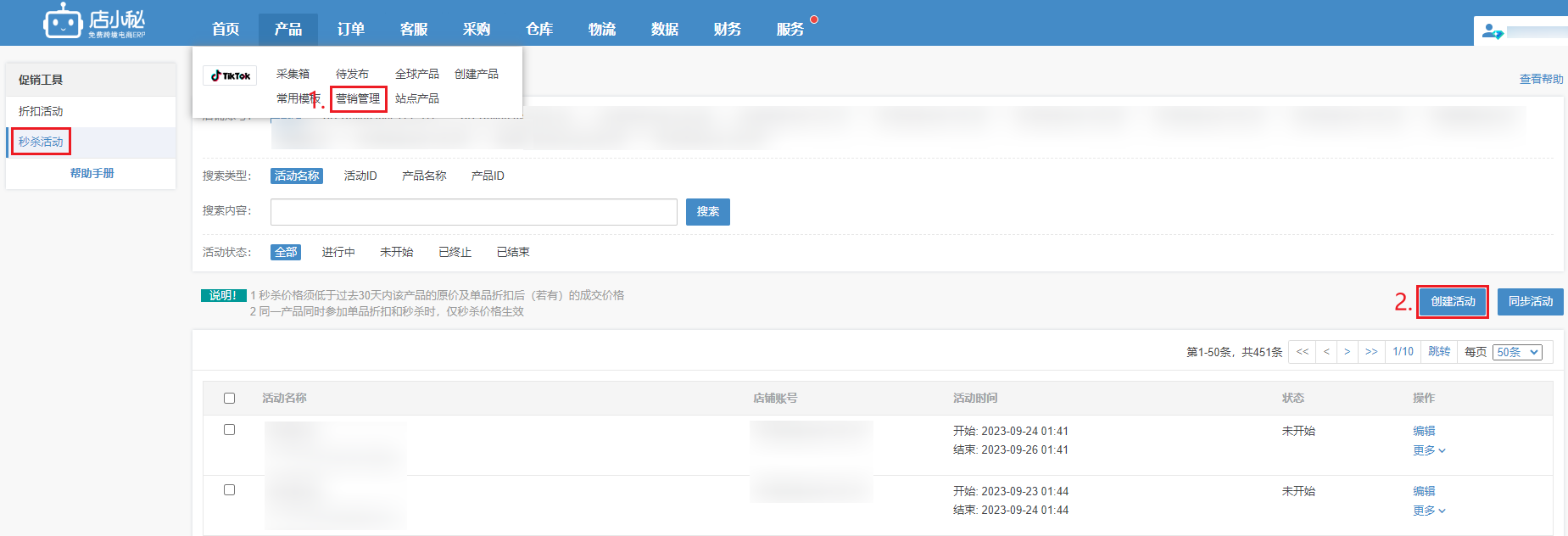Open the 50条 per-page dropdown
Image resolution: width=1568 pixels, height=536 pixels.
(x=1517, y=353)
